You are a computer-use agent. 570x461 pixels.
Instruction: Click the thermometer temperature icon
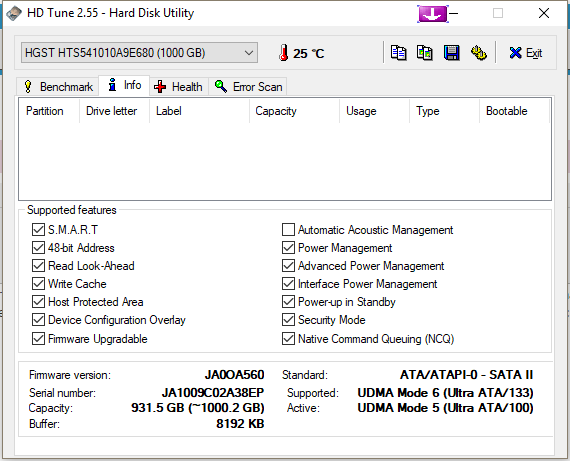(x=284, y=53)
